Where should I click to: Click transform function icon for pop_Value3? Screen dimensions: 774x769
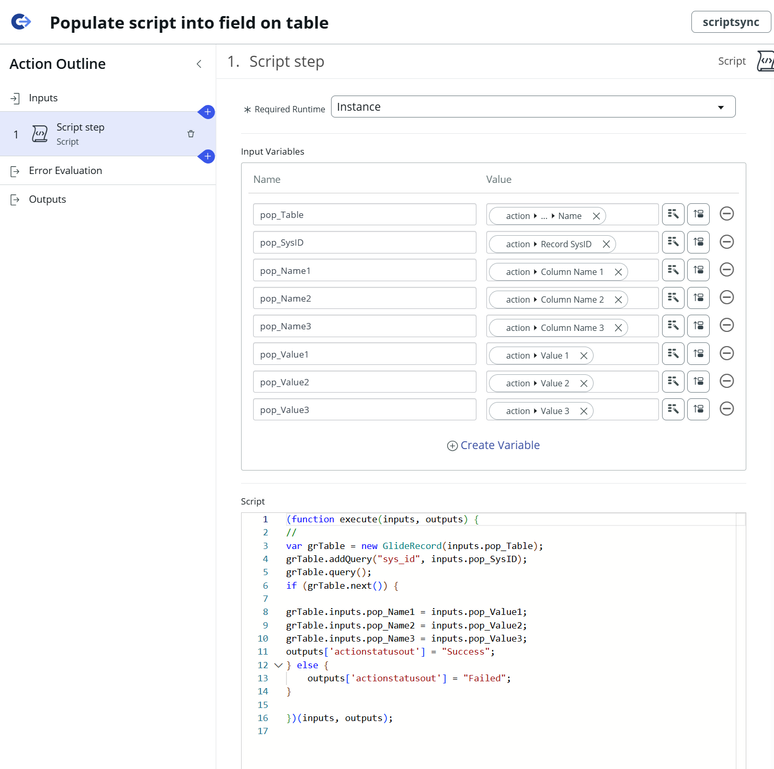pos(698,409)
